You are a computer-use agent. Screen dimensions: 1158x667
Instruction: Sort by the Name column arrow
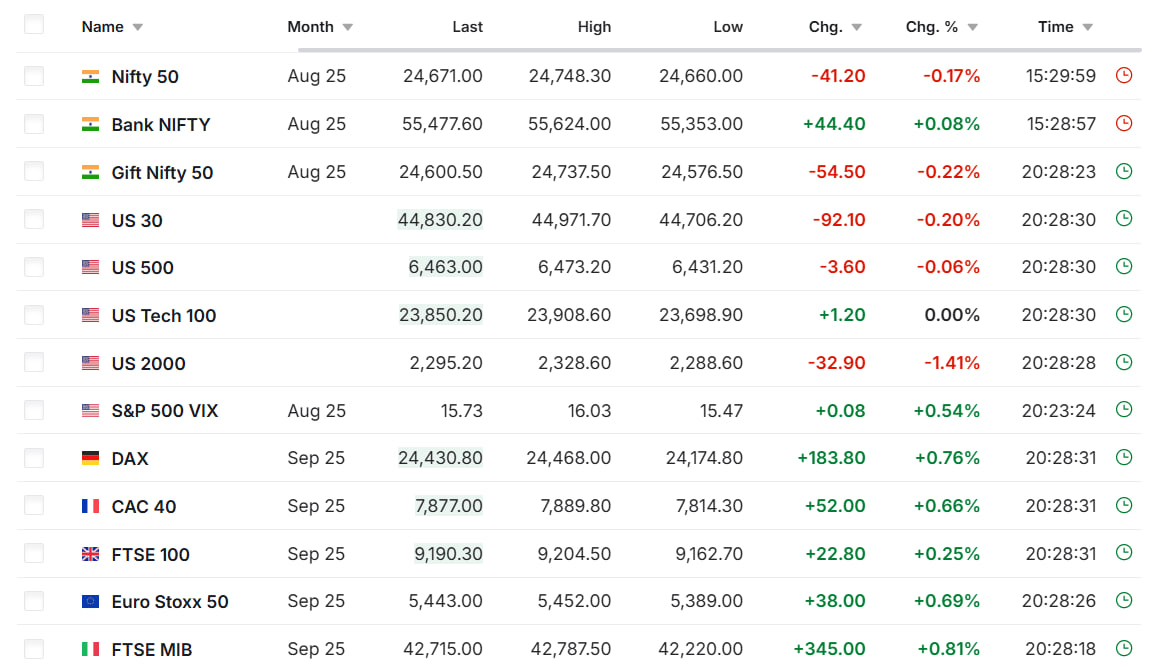[137, 27]
